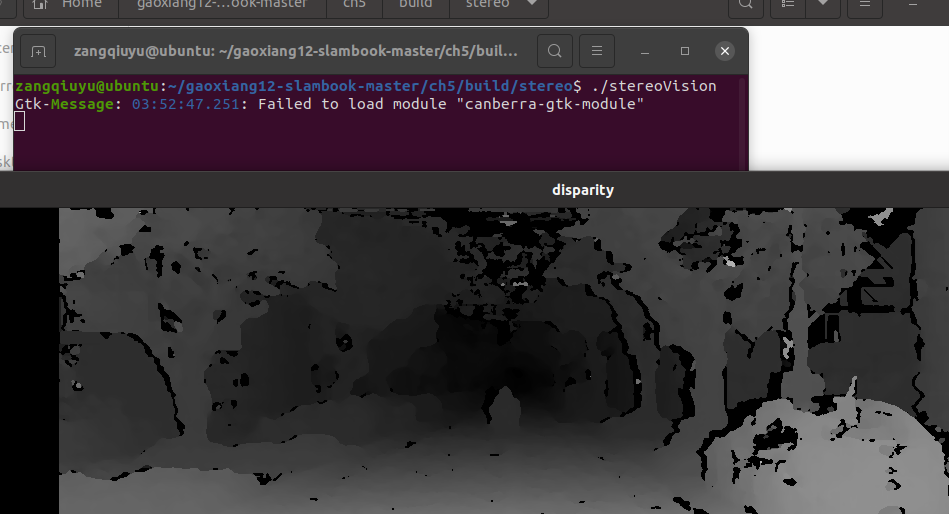Select ch5 folder in path bar
The image size is (949, 514).
pyautogui.click(x=354, y=6)
